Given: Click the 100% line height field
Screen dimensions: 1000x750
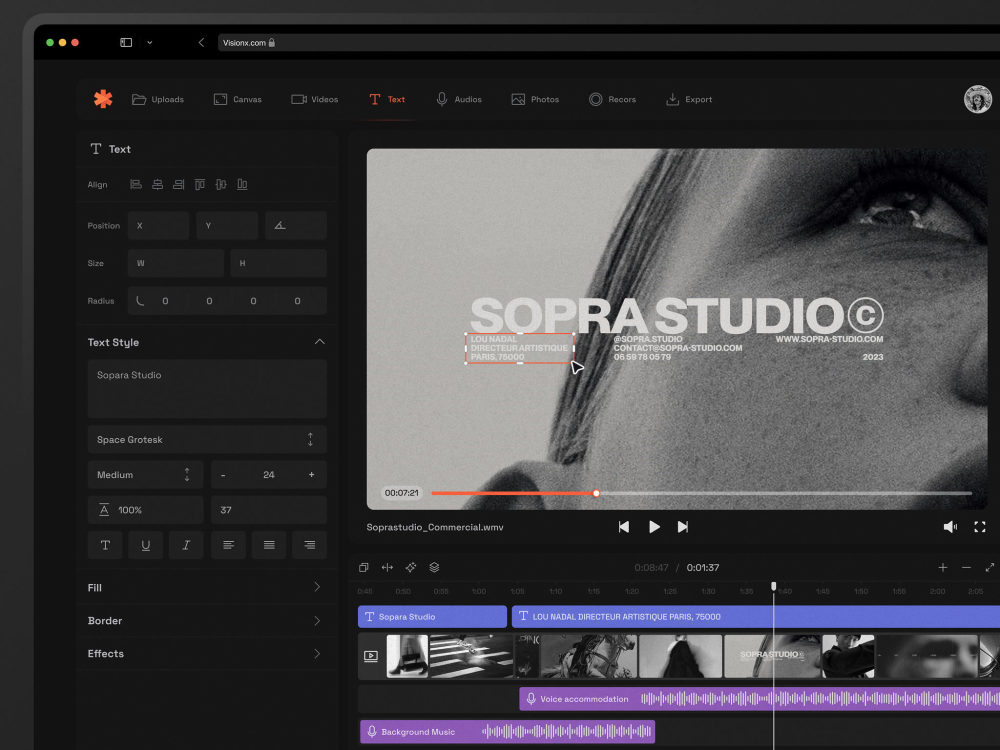Looking at the screenshot, I should pos(145,510).
